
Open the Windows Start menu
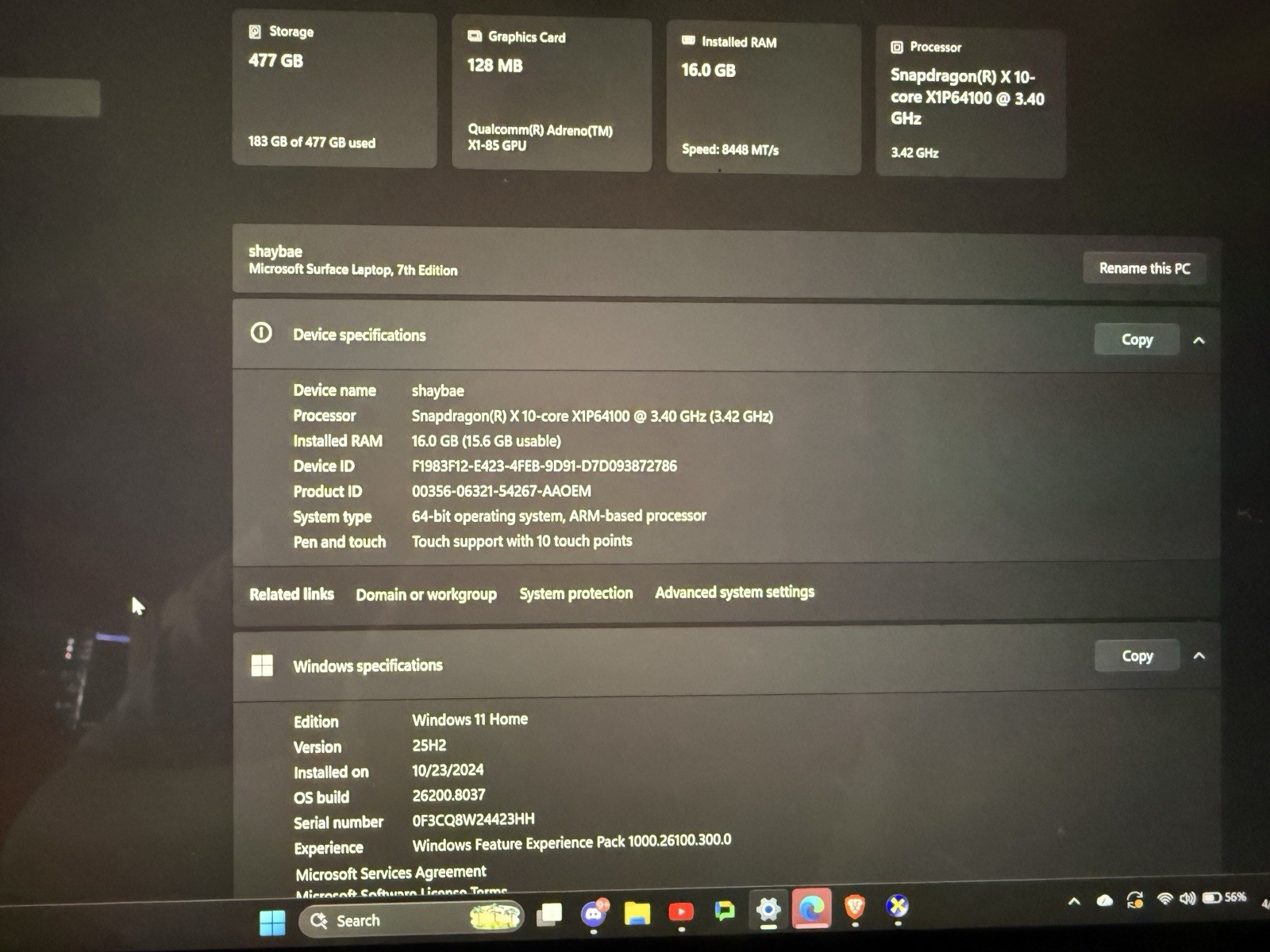coord(272,923)
